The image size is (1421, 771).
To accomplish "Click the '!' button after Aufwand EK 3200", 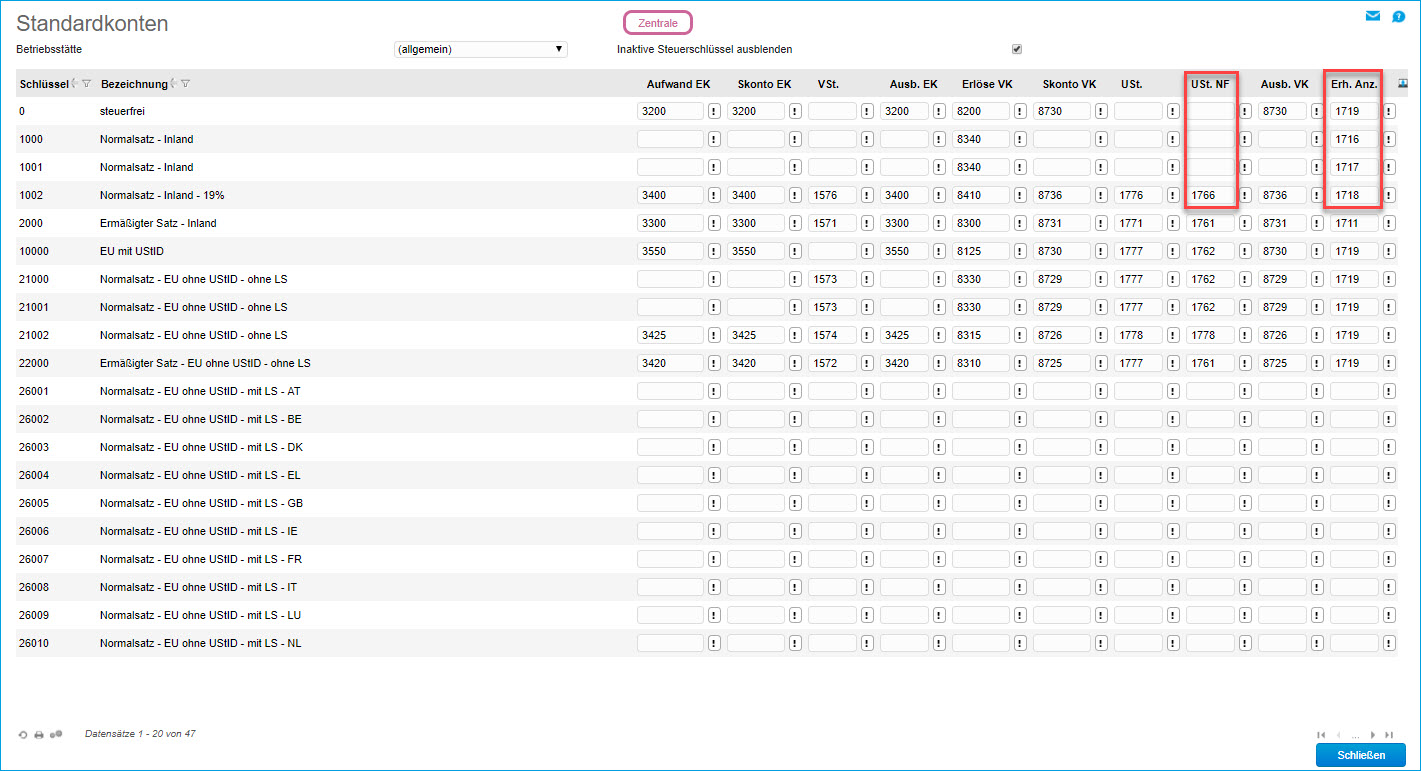I will tap(714, 111).
